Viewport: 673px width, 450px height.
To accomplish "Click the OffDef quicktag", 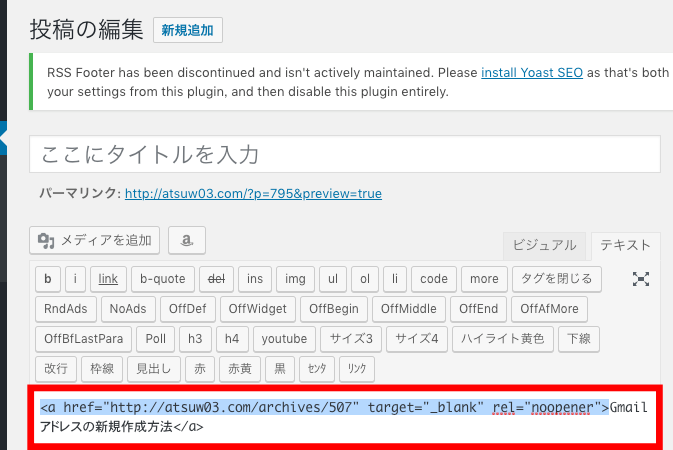I will (x=188, y=309).
